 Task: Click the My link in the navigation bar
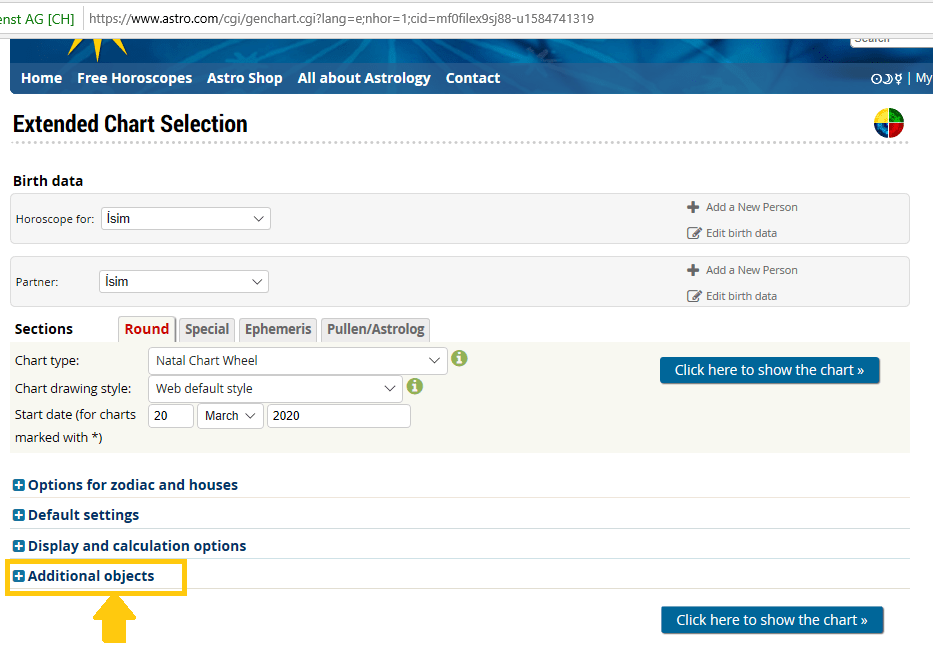(x=923, y=78)
